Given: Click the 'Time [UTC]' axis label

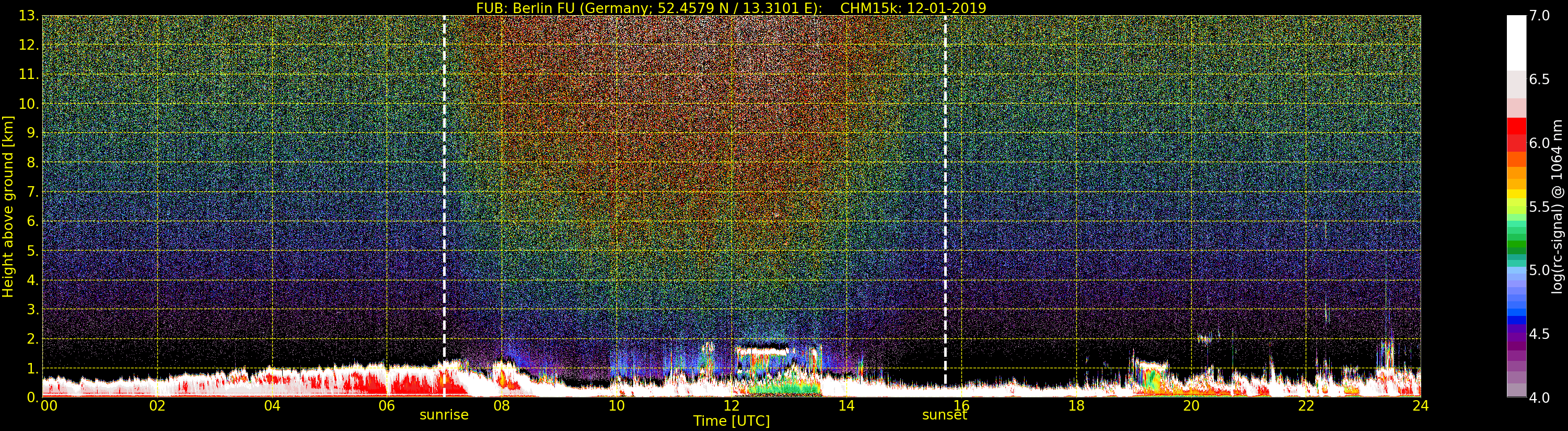Looking at the screenshot, I should click(731, 421).
